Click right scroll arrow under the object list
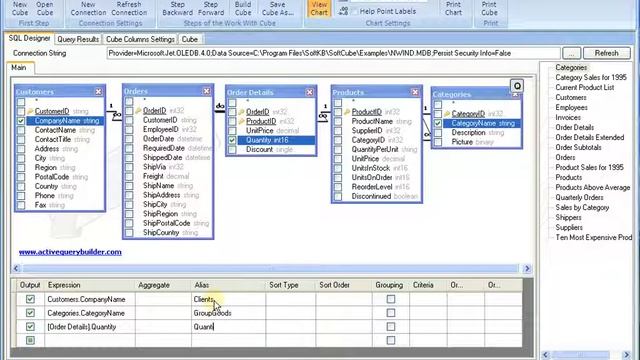640x360 pixels. [x=627, y=355]
